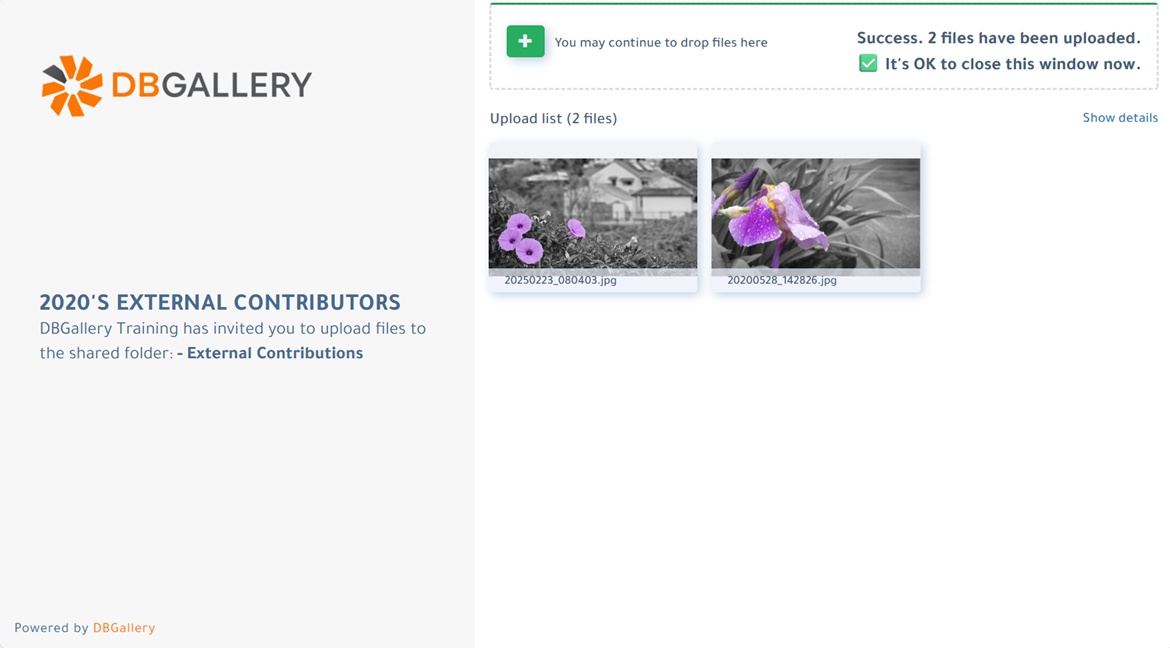
Task: Click the green upload progress bar above the drop zone
Action: (x=823, y=4)
